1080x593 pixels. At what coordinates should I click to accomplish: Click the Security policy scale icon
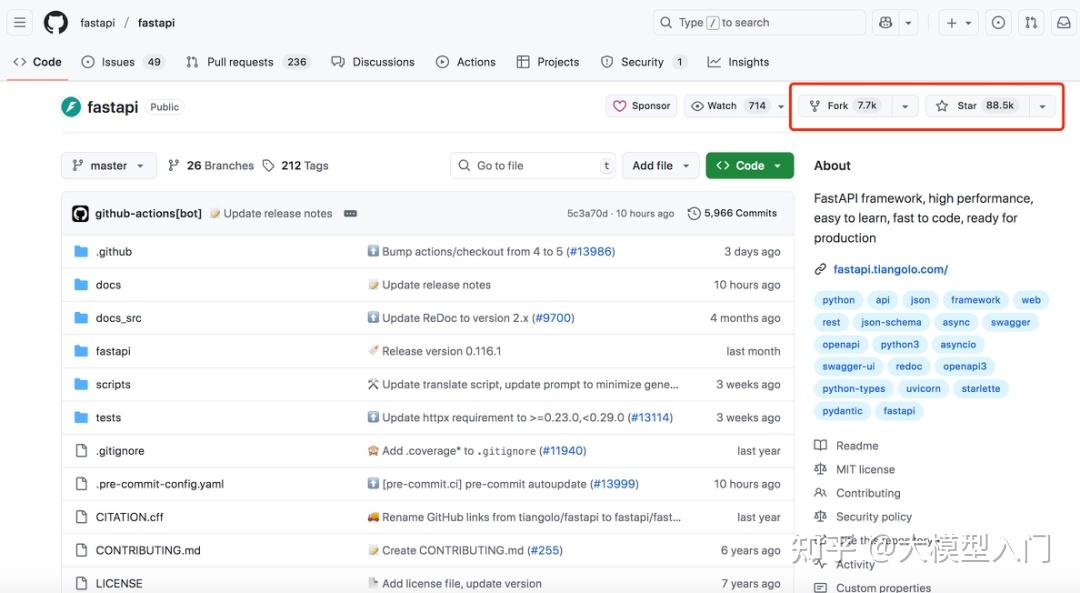[820, 517]
